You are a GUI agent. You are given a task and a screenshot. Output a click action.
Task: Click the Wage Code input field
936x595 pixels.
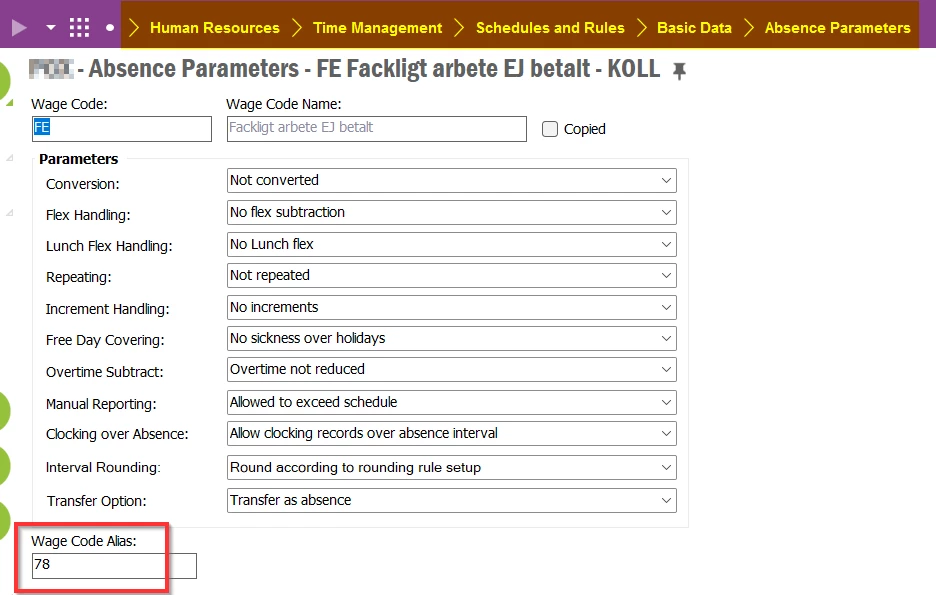122,129
